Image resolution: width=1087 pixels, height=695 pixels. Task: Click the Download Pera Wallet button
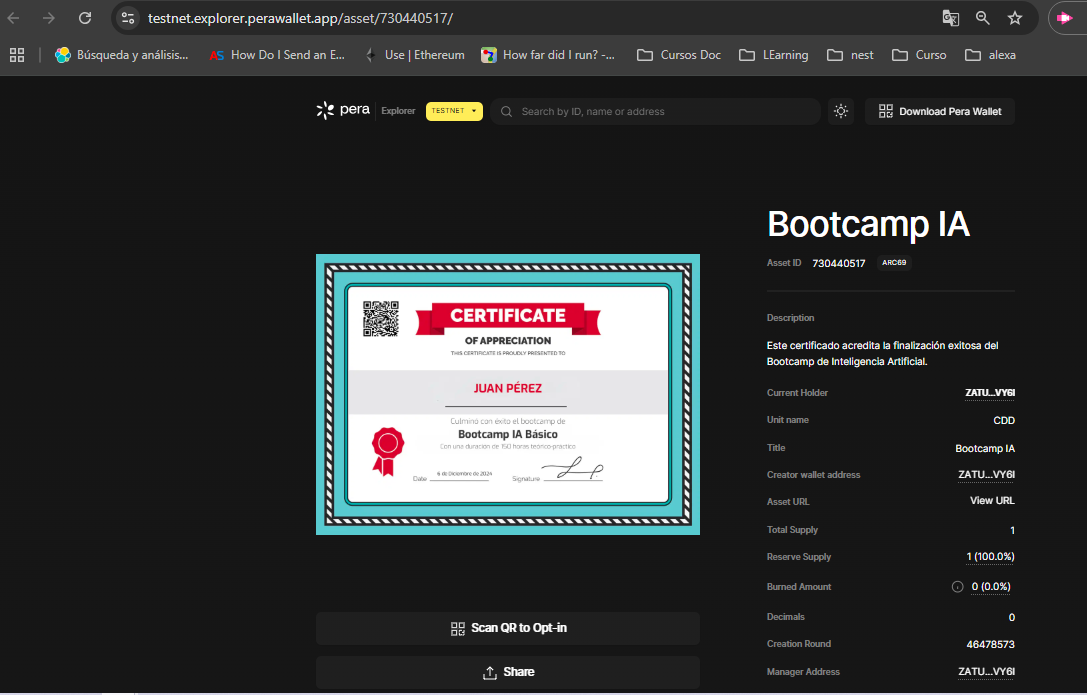tap(940, 111)
